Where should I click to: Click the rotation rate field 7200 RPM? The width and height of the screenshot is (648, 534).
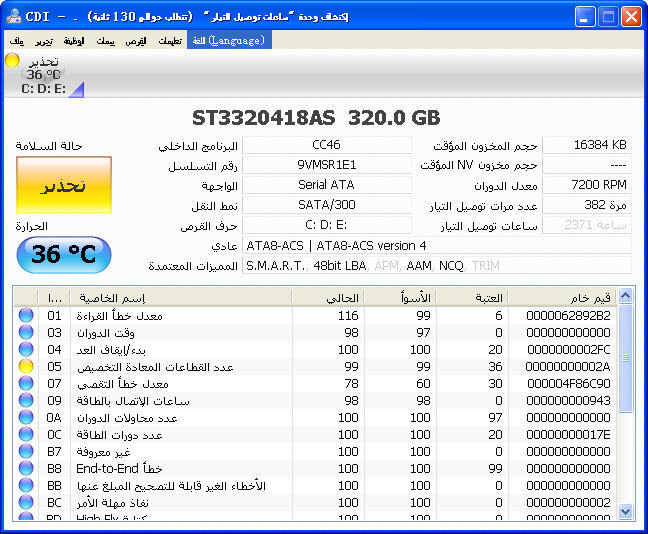(587, 185)
